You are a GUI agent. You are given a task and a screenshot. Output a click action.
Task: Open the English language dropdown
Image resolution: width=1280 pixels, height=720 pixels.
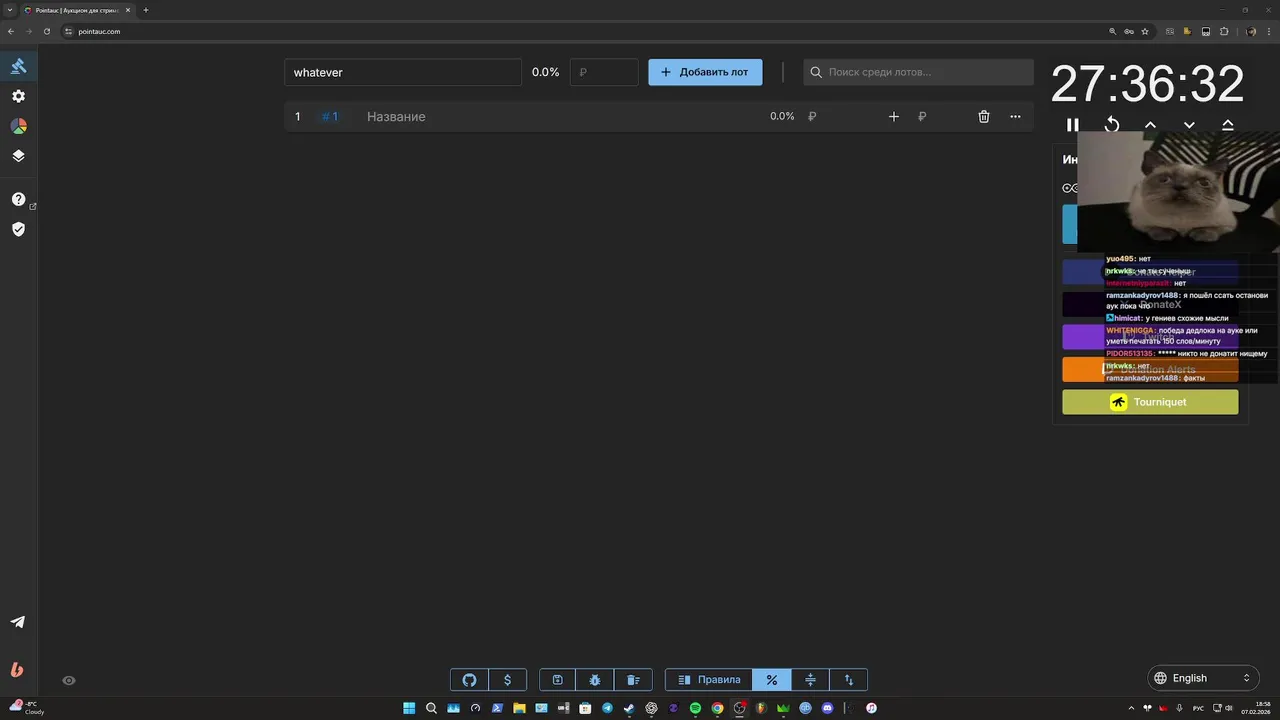[x=1202, y=678]
